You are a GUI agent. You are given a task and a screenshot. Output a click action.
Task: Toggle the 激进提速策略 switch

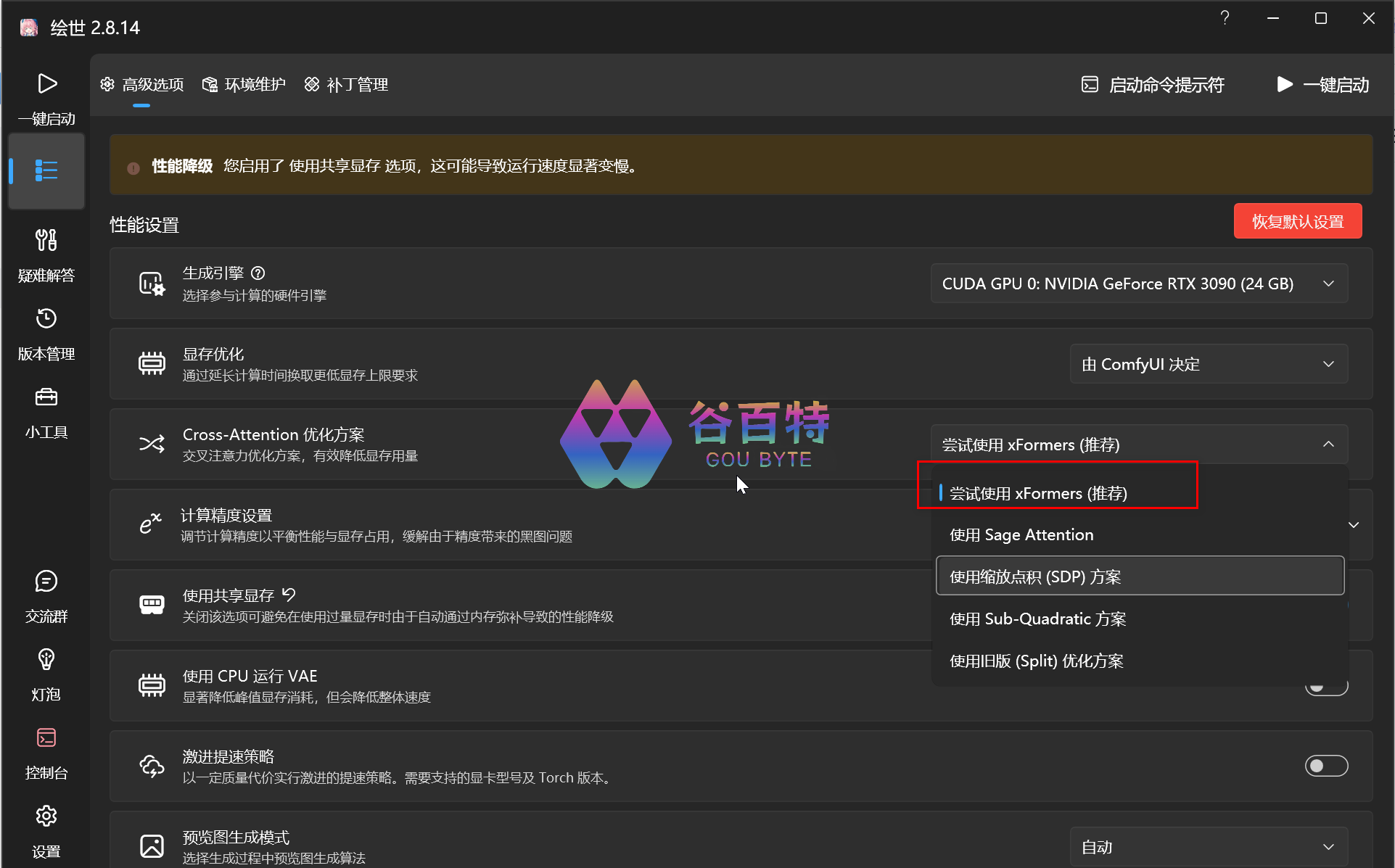1325,766
